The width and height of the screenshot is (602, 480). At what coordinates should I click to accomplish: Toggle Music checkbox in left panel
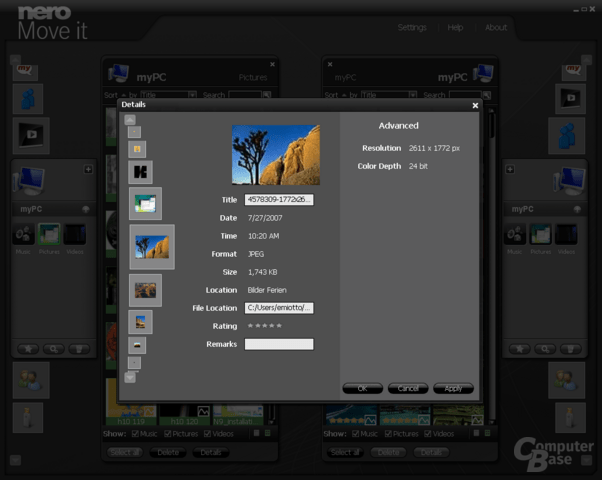click(135, 434)
